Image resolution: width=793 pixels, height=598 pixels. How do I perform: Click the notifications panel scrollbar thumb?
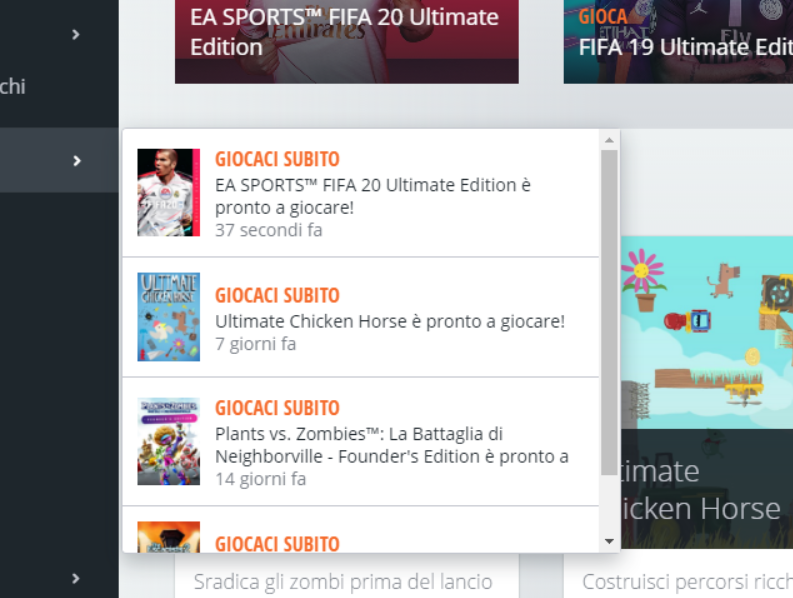click(x=609, y=313)
